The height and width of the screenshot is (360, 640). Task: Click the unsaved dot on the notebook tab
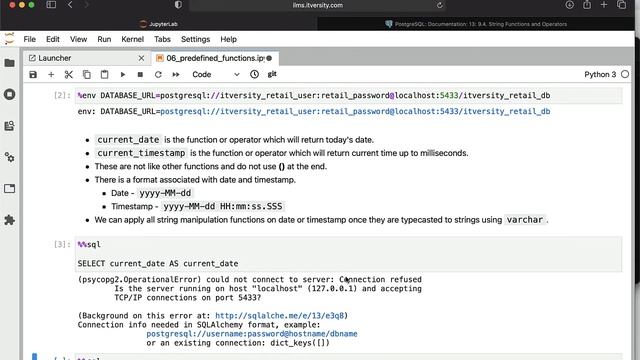click(x=269, y=58)
